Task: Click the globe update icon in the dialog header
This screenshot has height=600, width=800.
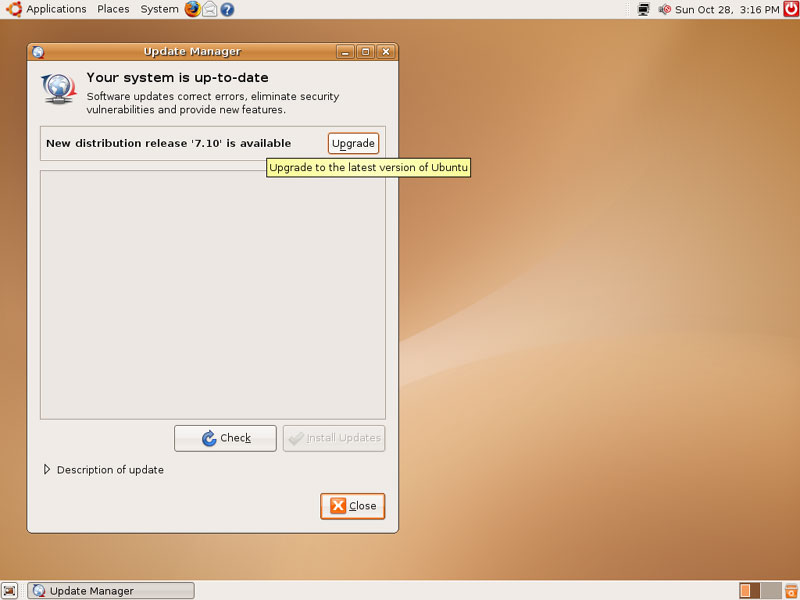Action: pyautogui.click(x=59, y=89)
